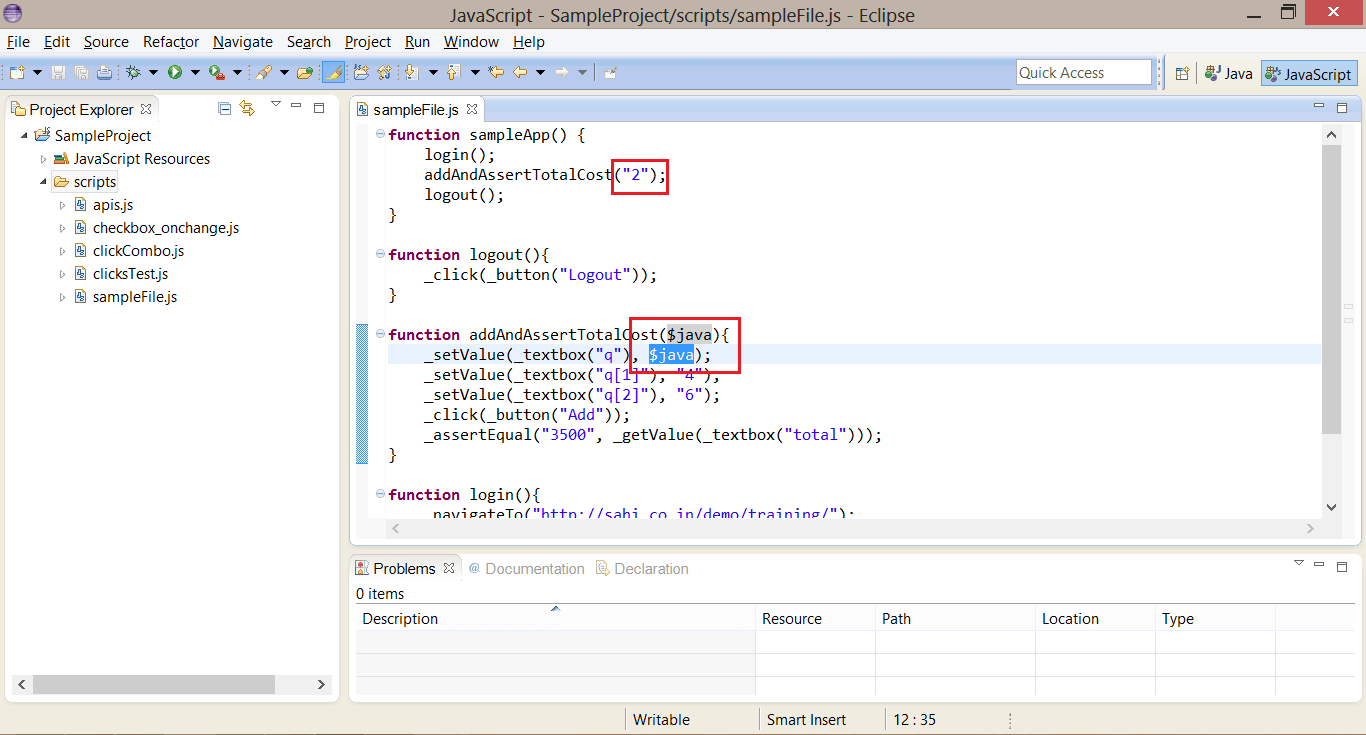The width and height of the screenshot is (1366, 735).
Task: Toggle the JavaScript perspective button
Action: coord(1308,72)
